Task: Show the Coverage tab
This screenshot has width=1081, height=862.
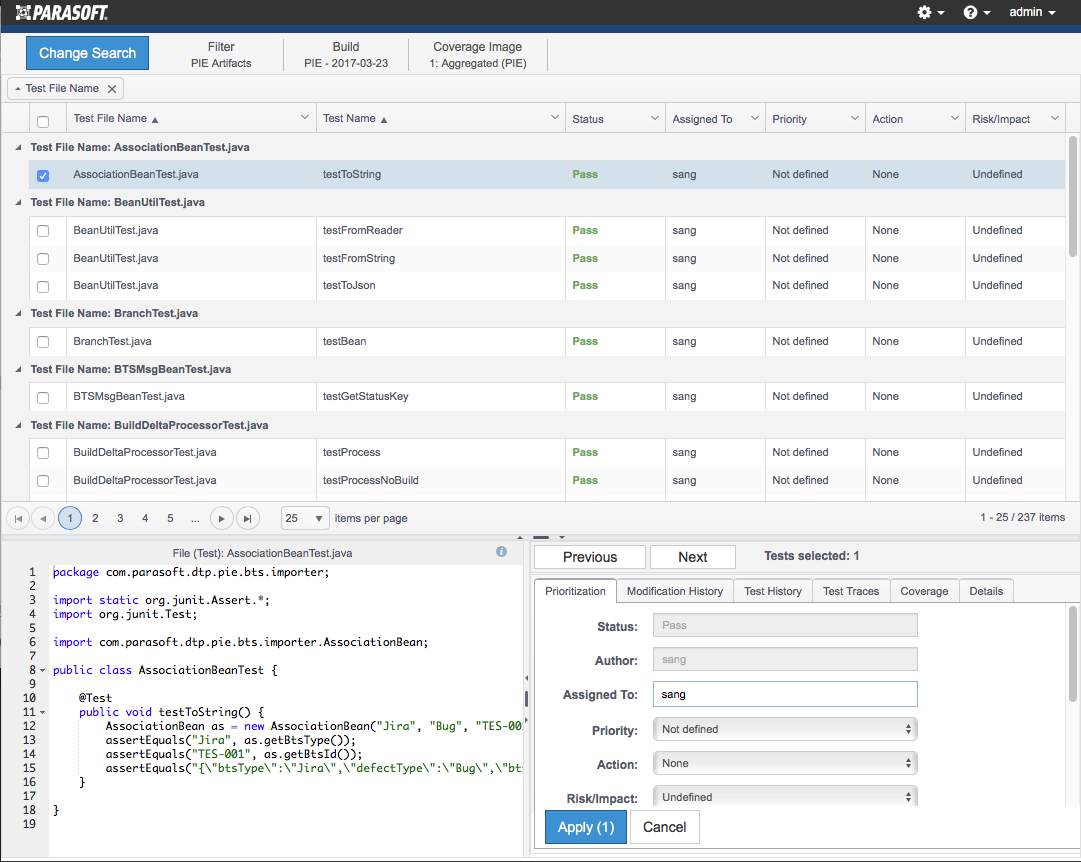Action: tap(924, 591)
